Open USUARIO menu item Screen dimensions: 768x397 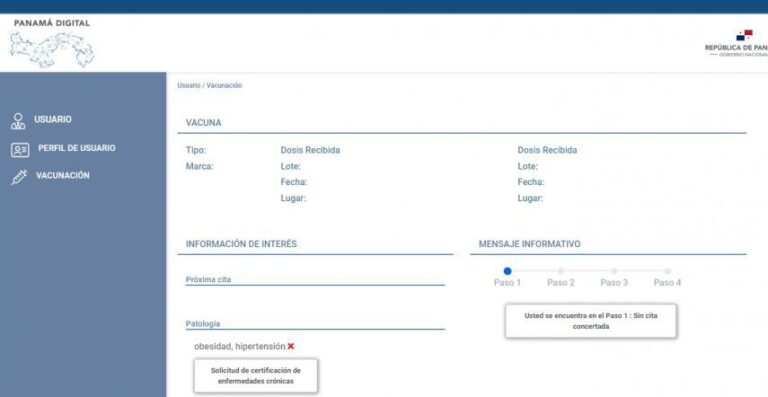[53, 119]
